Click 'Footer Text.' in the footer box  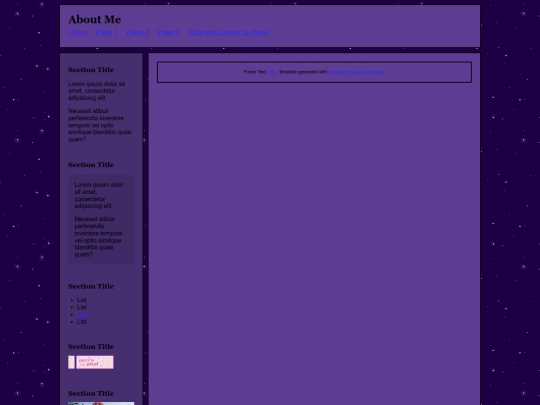255,72
